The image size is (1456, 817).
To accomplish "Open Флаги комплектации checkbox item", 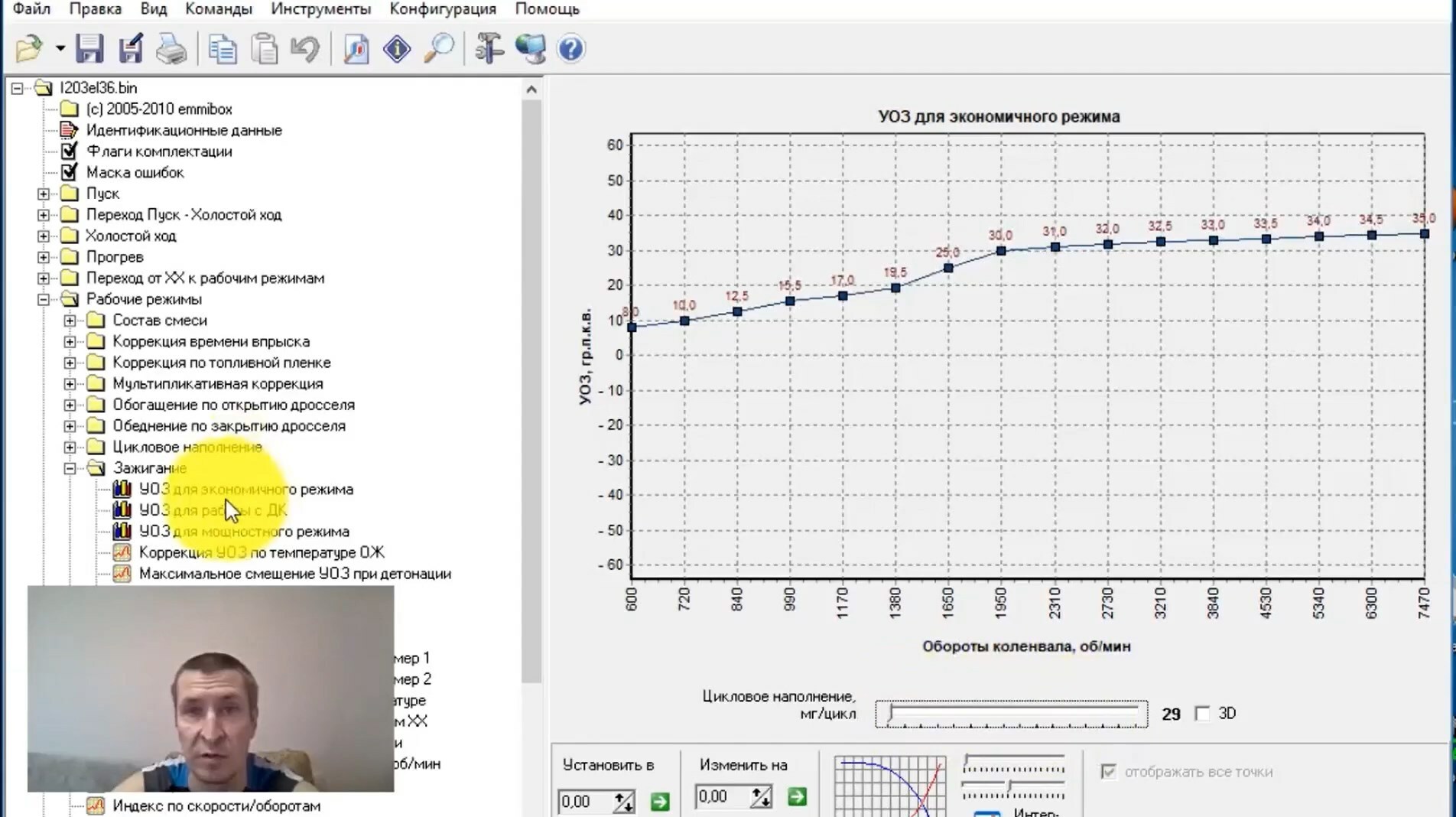I will click(159, 151).
